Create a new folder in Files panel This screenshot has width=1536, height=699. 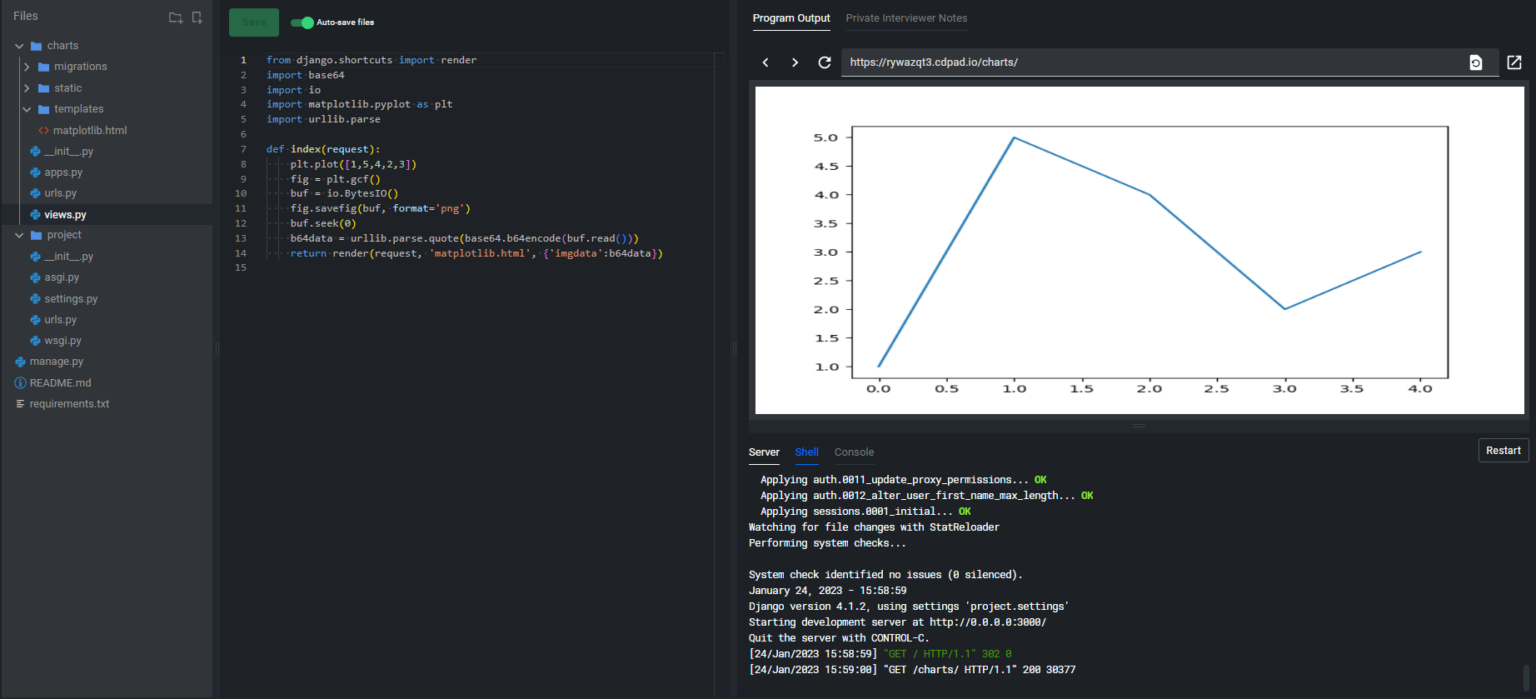pyautogui.click(x=174, y=16)
